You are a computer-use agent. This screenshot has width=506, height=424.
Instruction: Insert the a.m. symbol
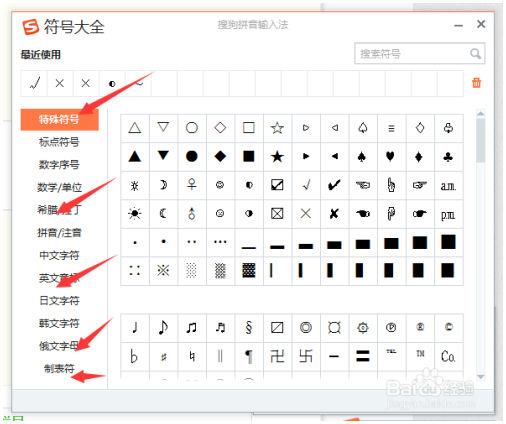448,185
